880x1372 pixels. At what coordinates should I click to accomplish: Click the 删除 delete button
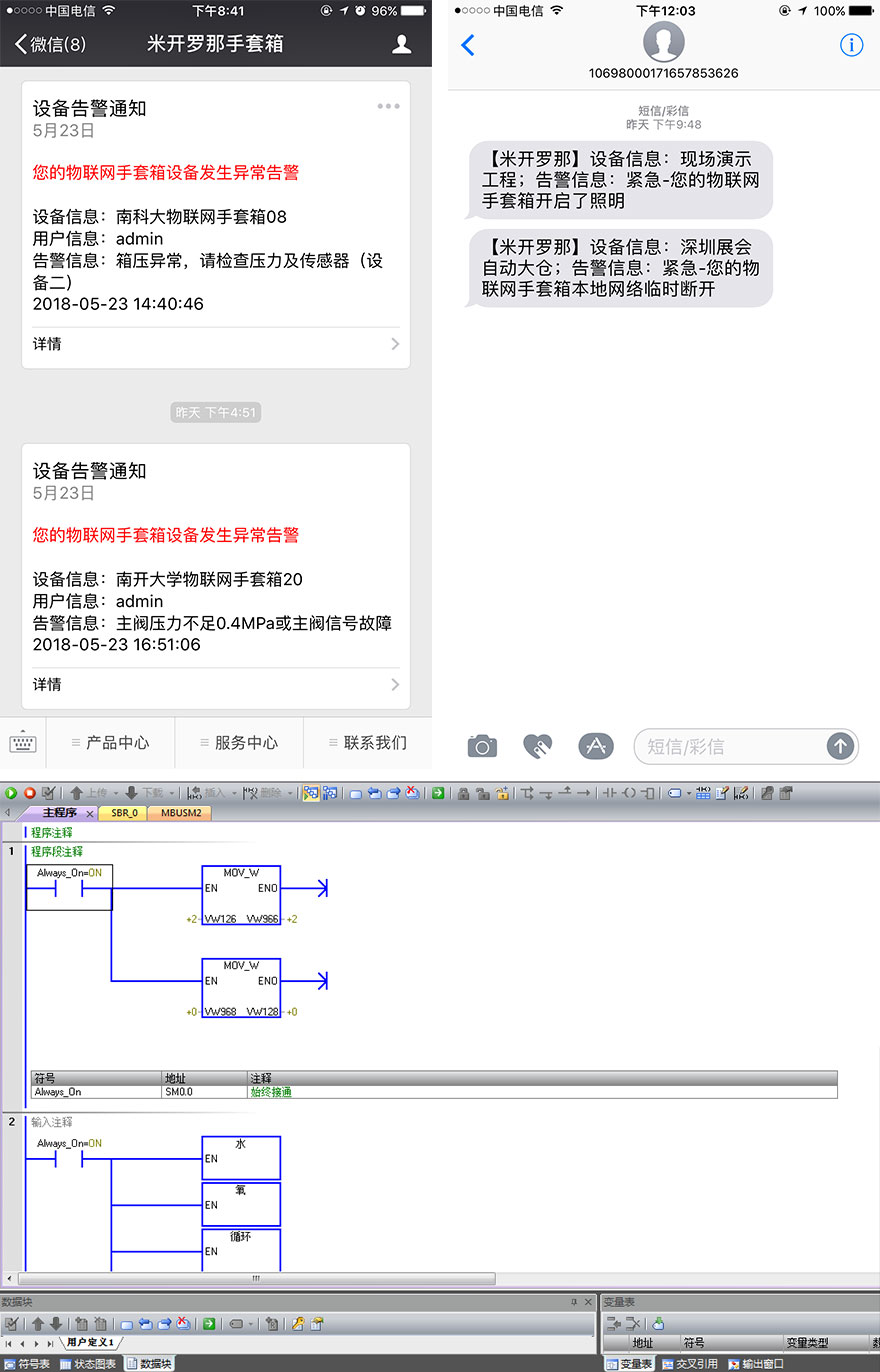(263, 793)
